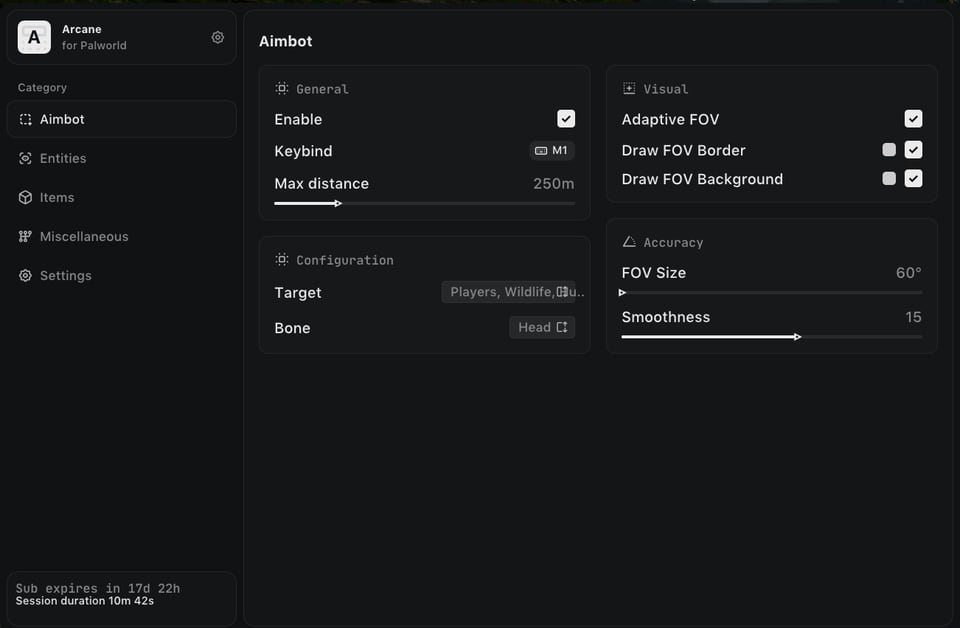Open the Draw FOV Background color swatch

click(x=889, y=179)
